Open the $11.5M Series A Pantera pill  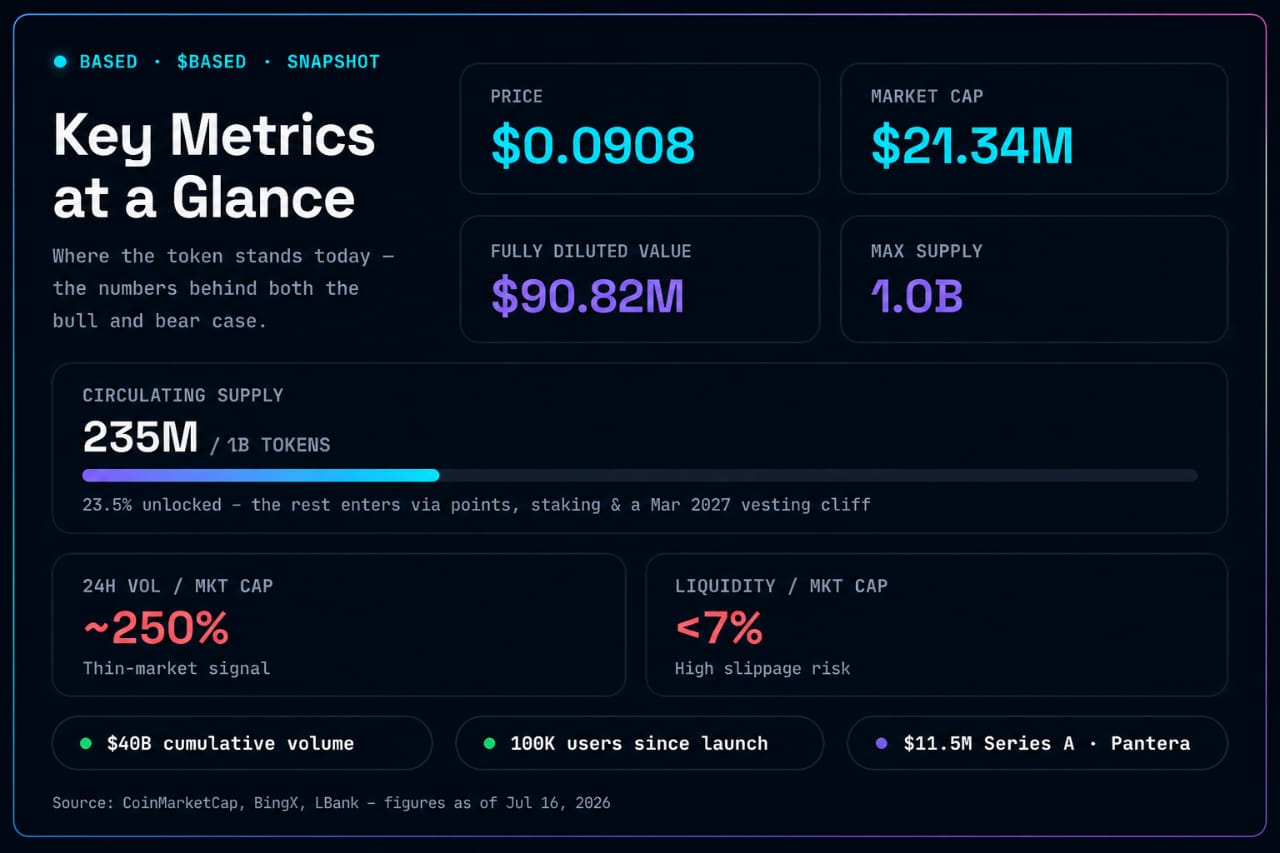click(x=1037, y=743)
